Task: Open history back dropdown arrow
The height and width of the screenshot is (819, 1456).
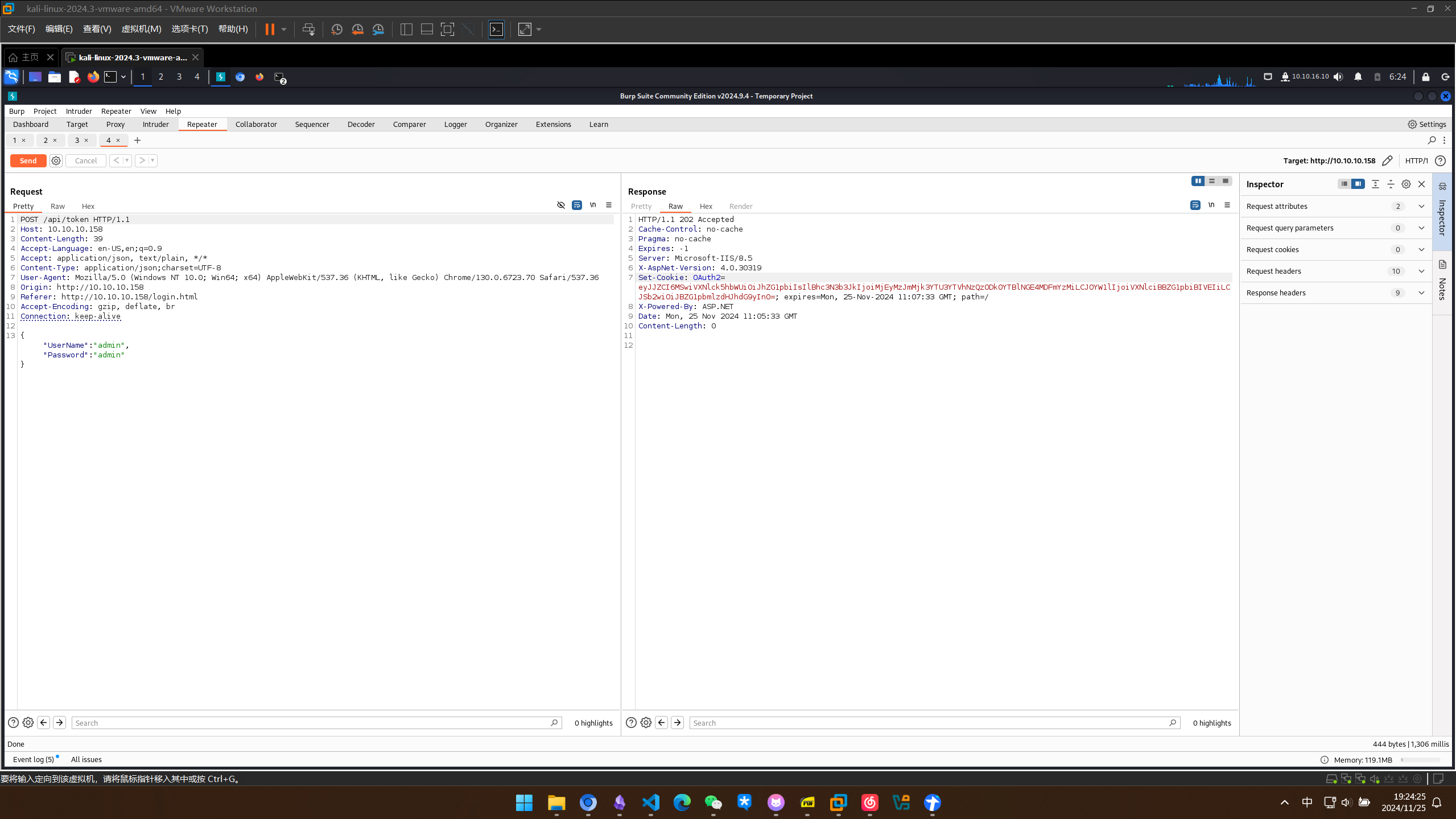Action: (126, 160)
